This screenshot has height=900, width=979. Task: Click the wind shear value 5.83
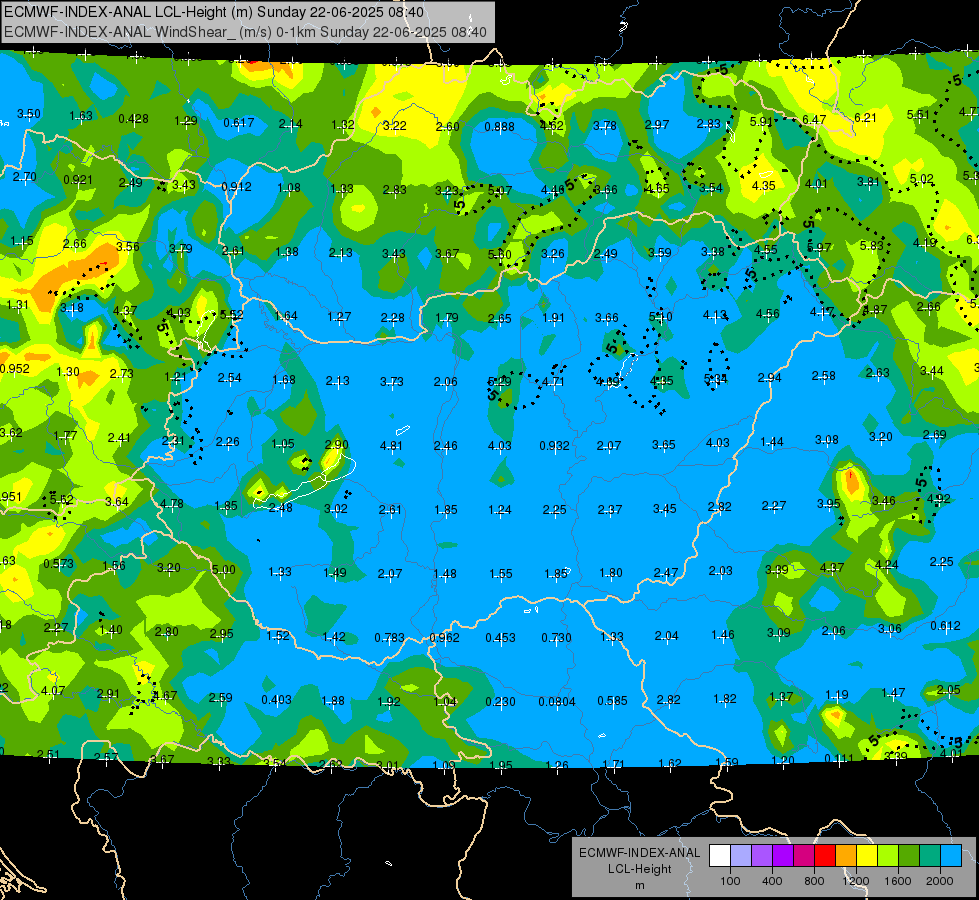pos(872,246)
